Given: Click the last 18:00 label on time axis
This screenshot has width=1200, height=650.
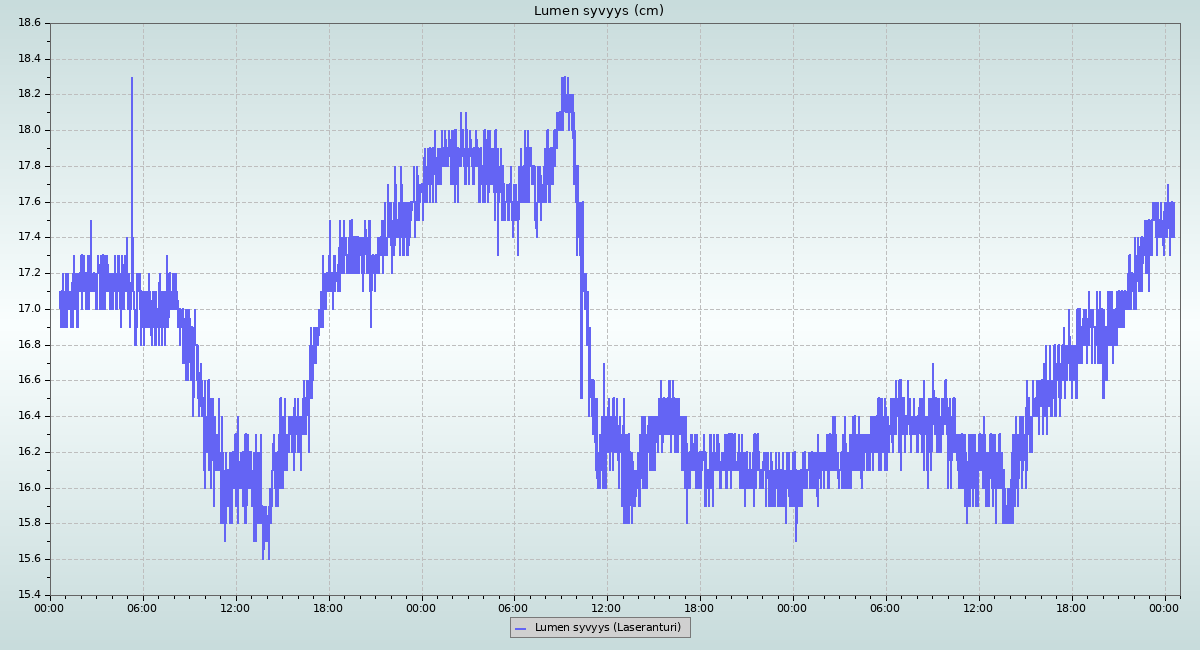Looking at the screenshot, I should [x=1071, y=607].
